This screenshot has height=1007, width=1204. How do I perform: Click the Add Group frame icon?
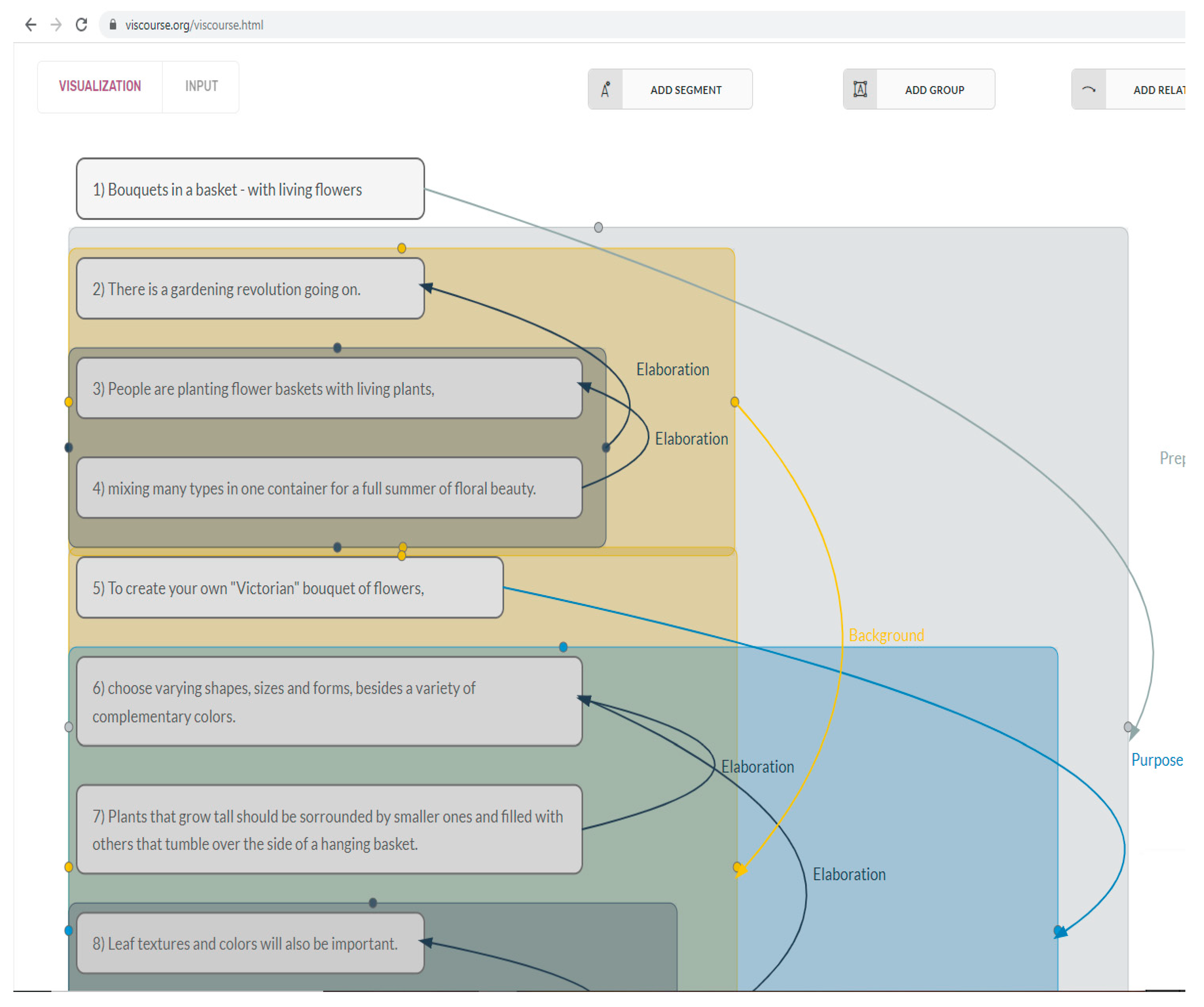(x=860, y=90)
